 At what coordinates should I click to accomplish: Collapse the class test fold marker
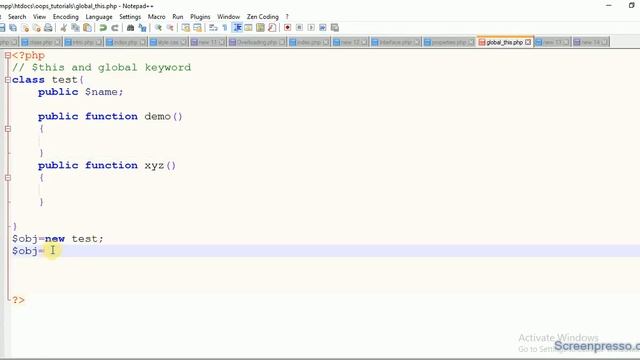click(8, 80)
